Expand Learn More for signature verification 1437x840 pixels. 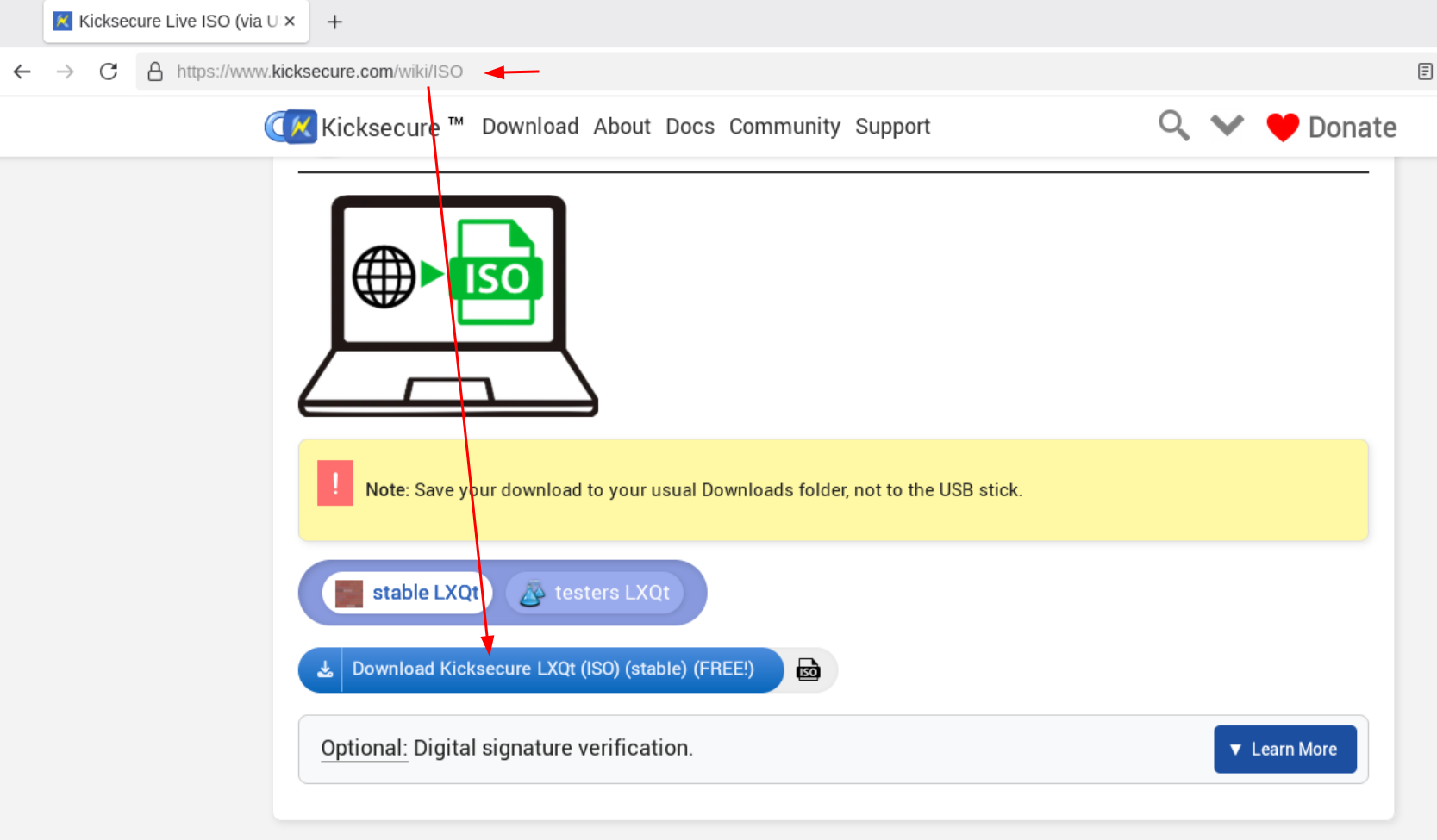tap(1285, 750)
